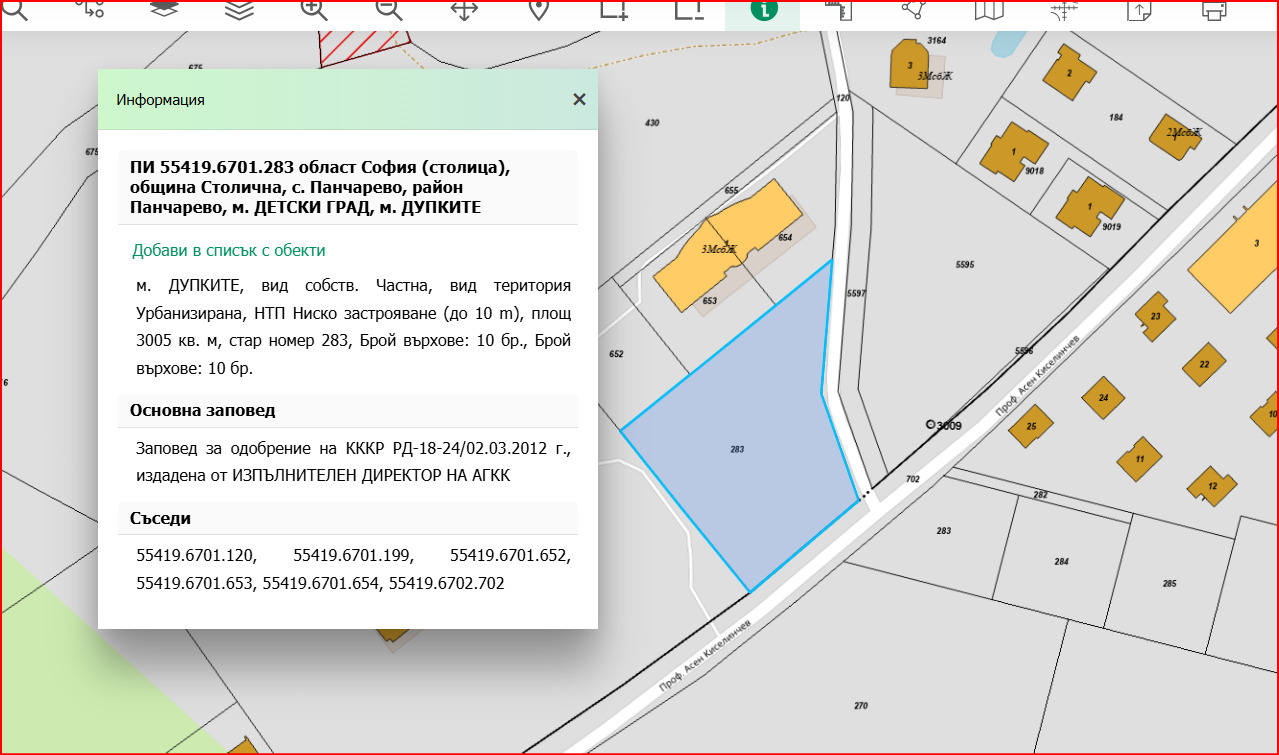Click the zoom in magnifier
Screen dimensions: 1279x755
[314, 10]
